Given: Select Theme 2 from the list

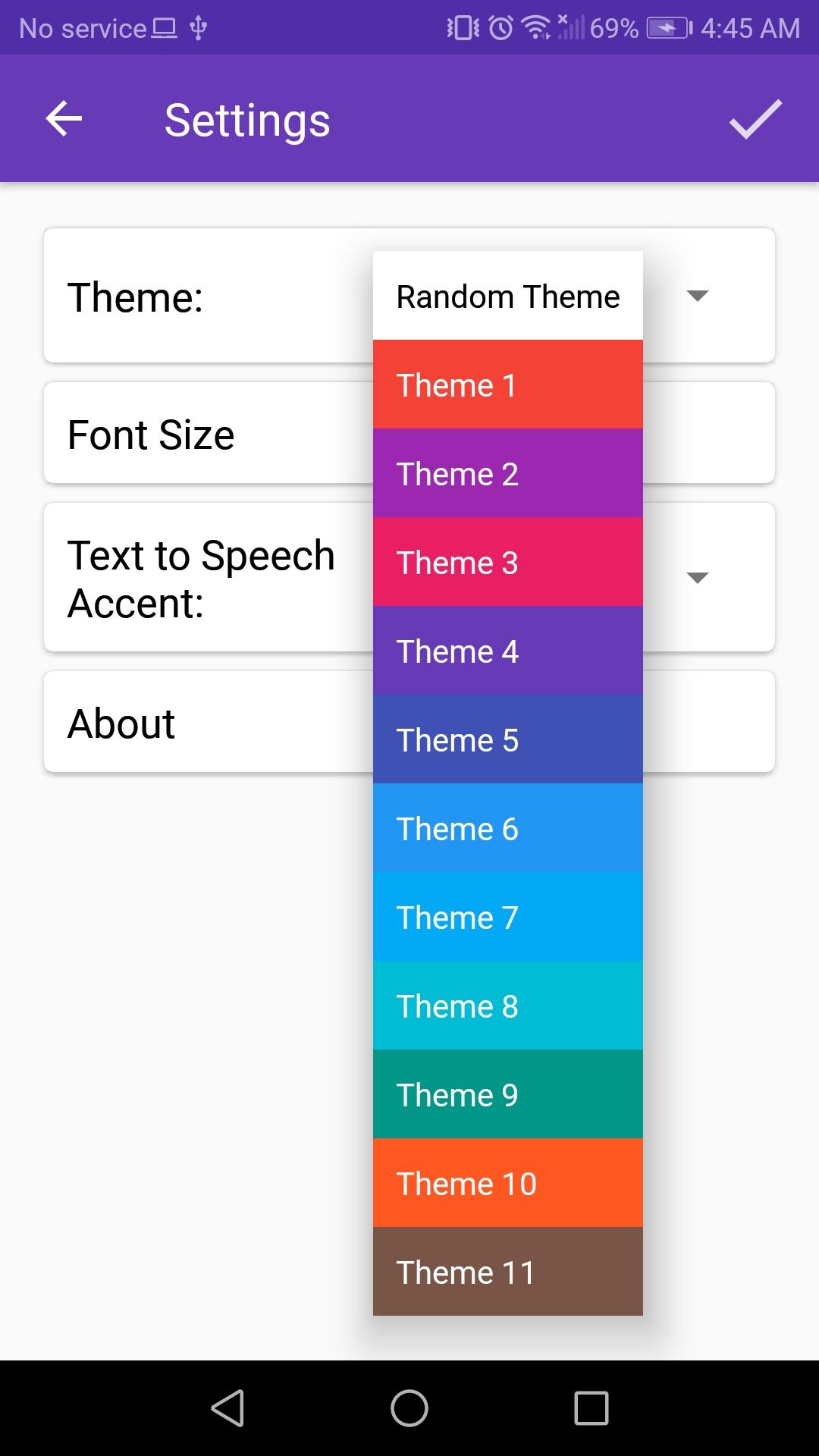Looking at the screenshot, I should pyautogui.click(x=508, y=473).
